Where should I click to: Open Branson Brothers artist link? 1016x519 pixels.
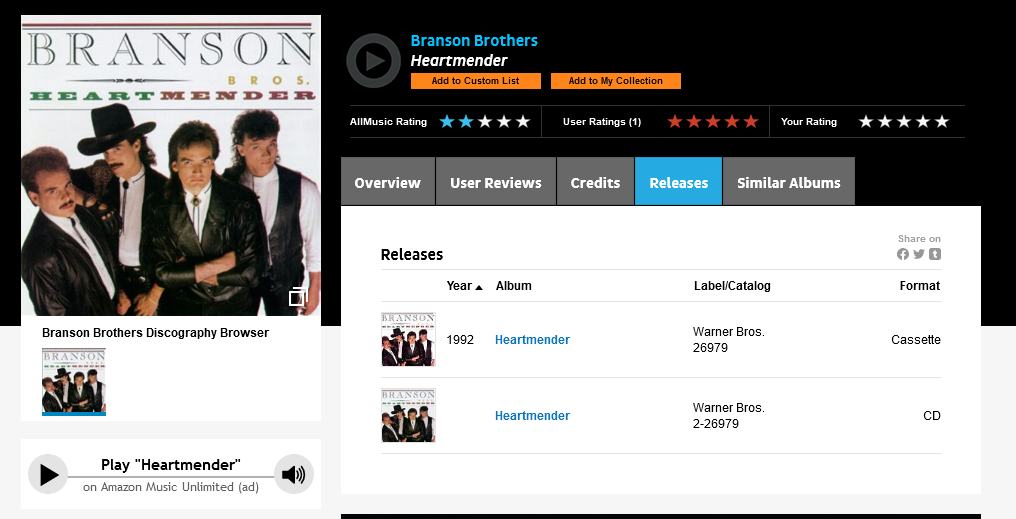point(474,41)
